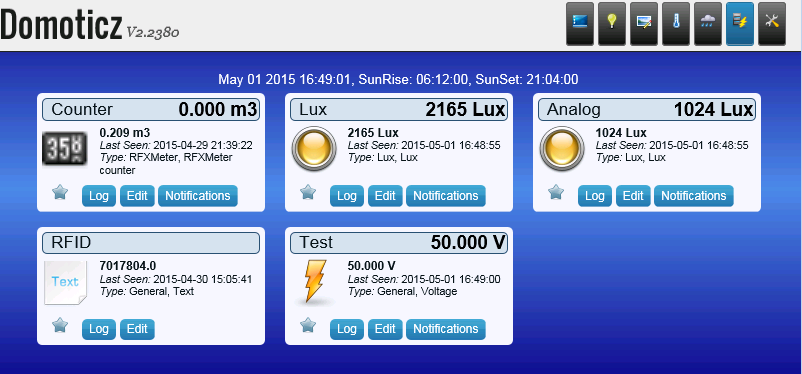
Task: Open the light bulb Switches page
Action: point(612,24)
